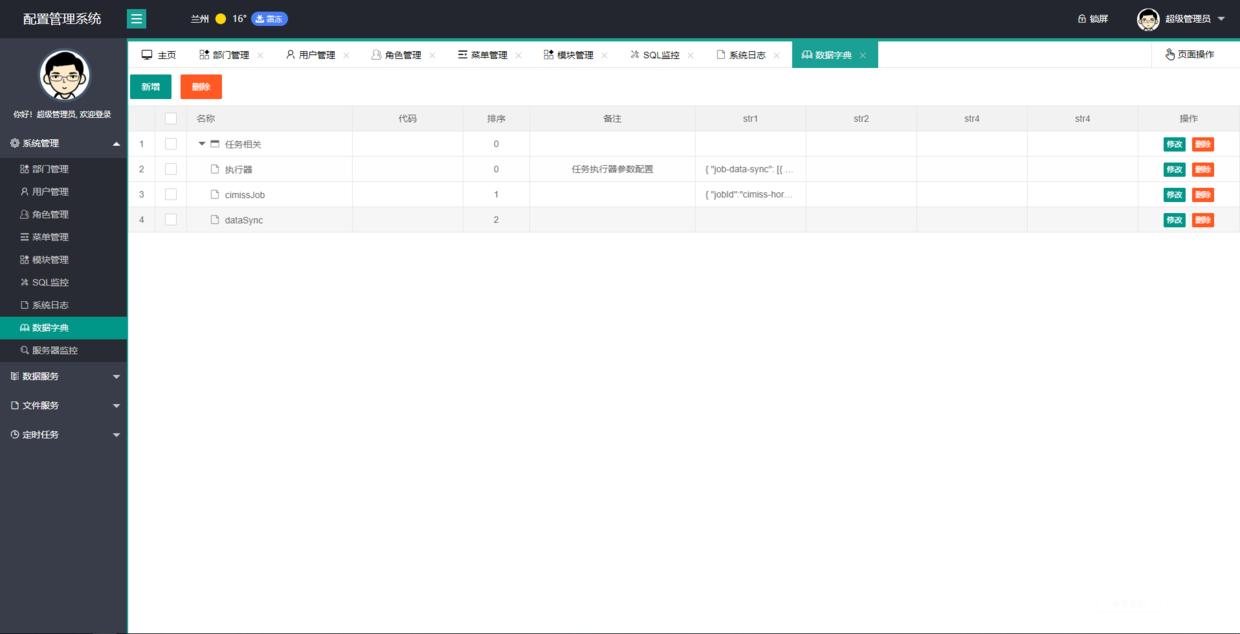Click the green 新增 button
Screen dimensions: 1240x634
150,87
